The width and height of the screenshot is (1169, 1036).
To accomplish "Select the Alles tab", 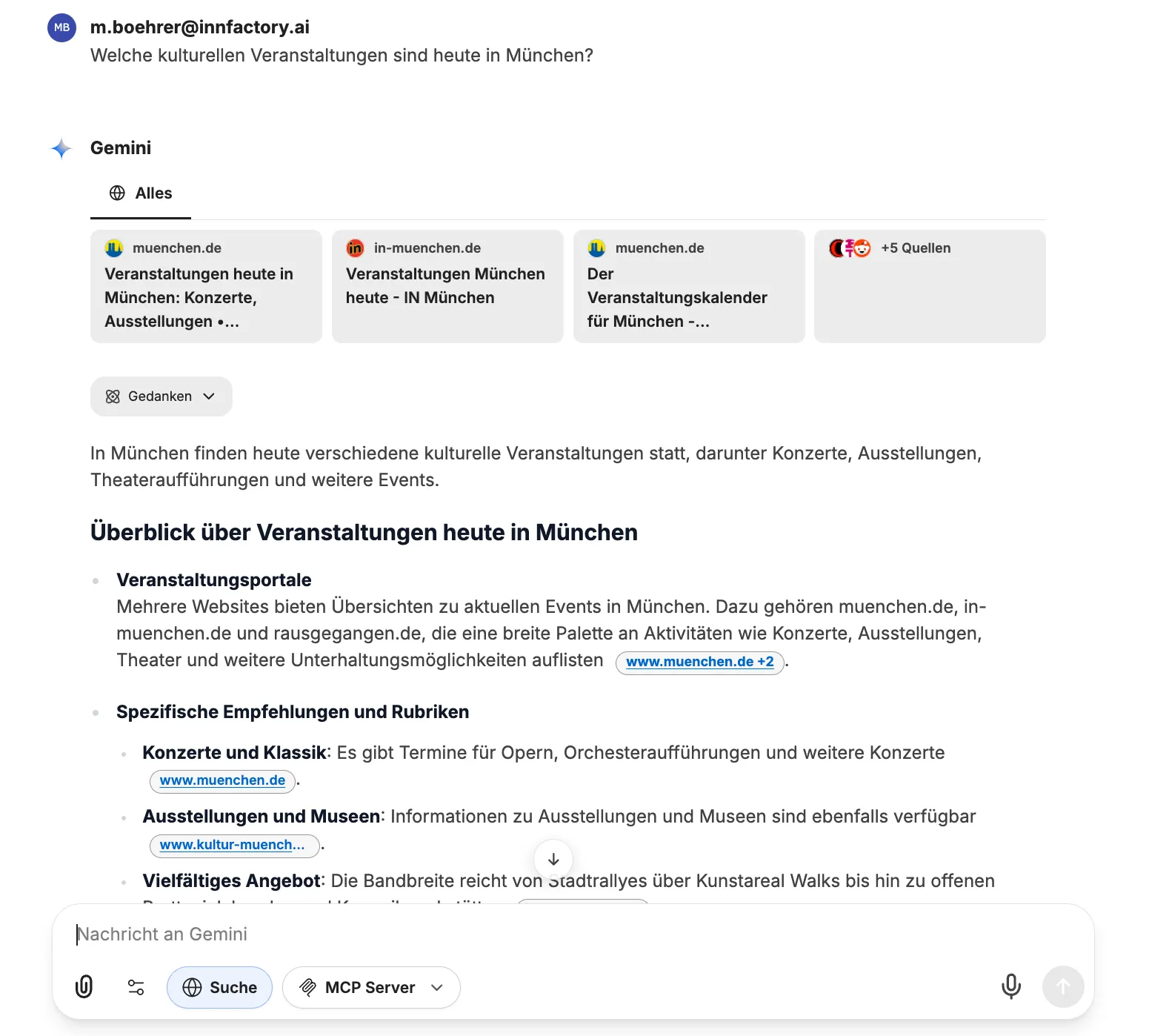I will tap(141, 193).
